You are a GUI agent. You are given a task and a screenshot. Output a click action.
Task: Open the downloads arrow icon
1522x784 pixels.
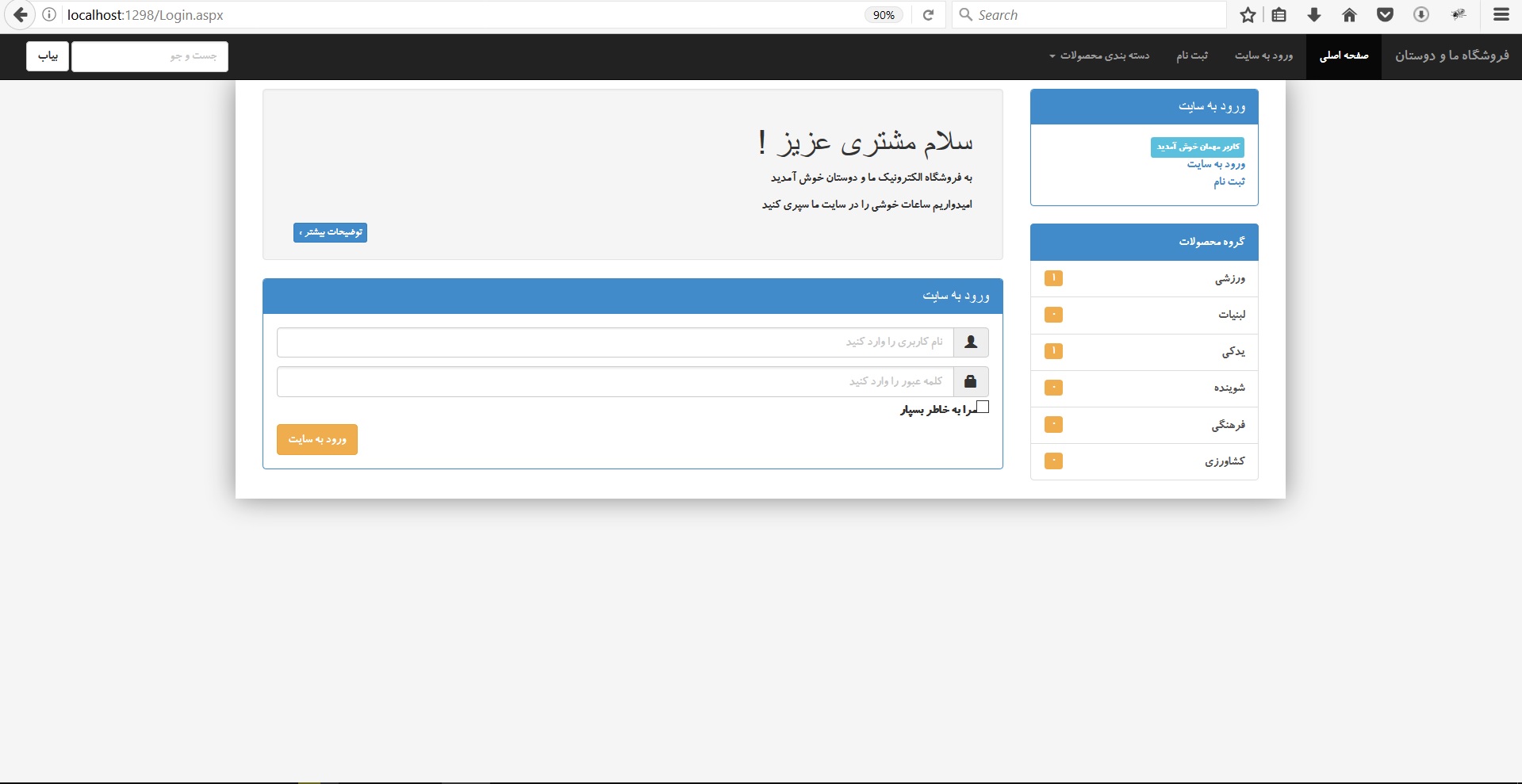point(1314,15)
